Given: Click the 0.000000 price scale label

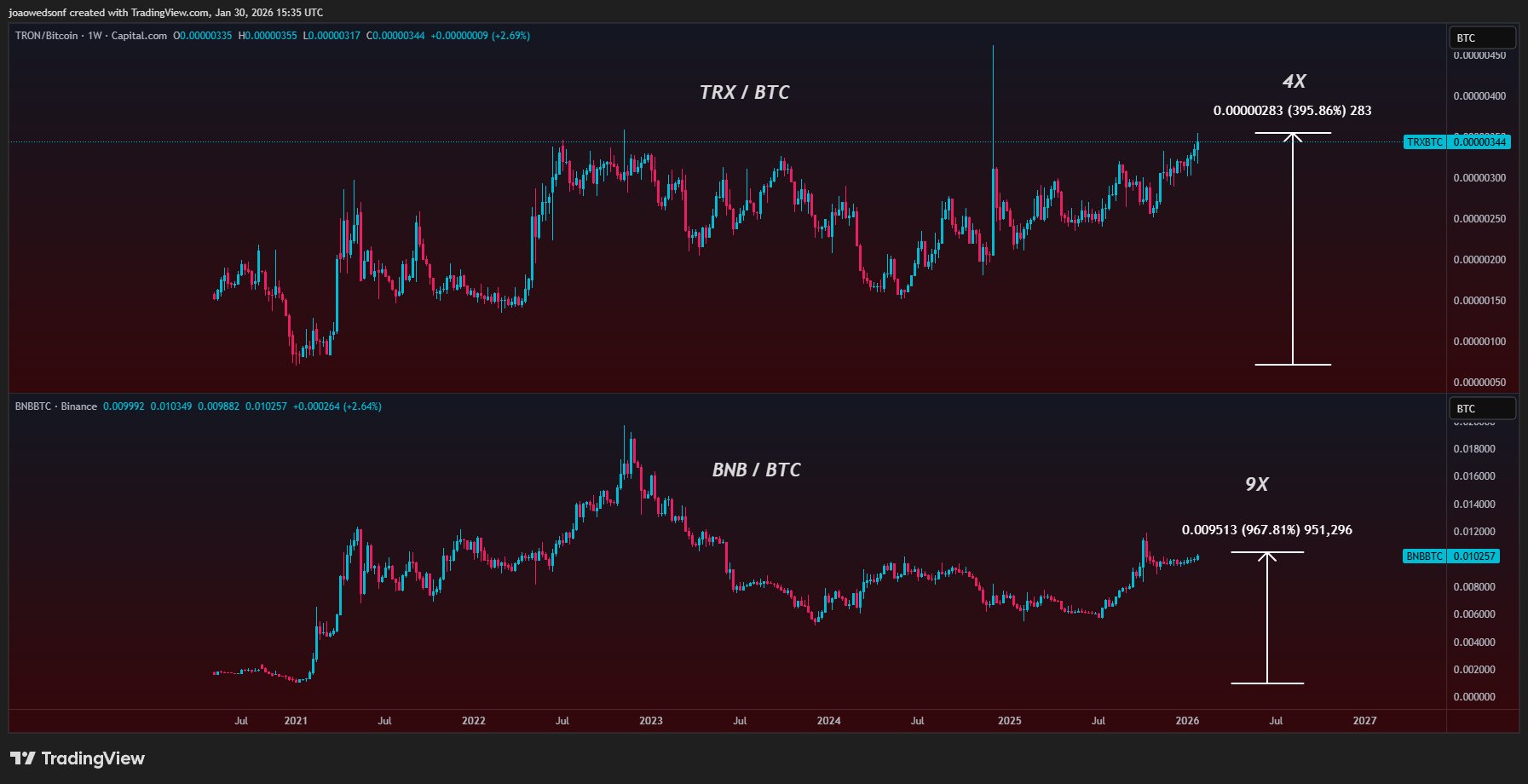Looking at the screenshot, I should click(1474, 697).
